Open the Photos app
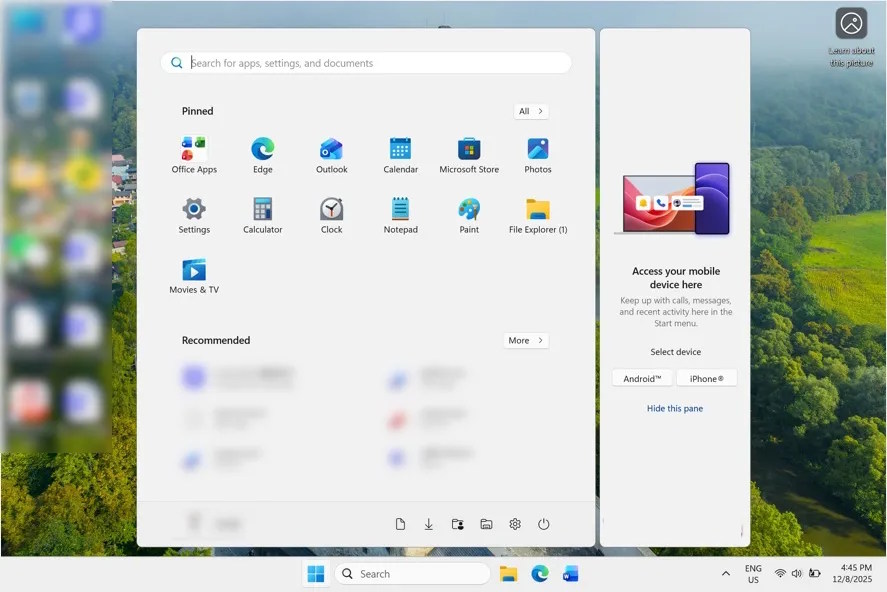This screenshot has width=887, height=592. click(538, 153)
